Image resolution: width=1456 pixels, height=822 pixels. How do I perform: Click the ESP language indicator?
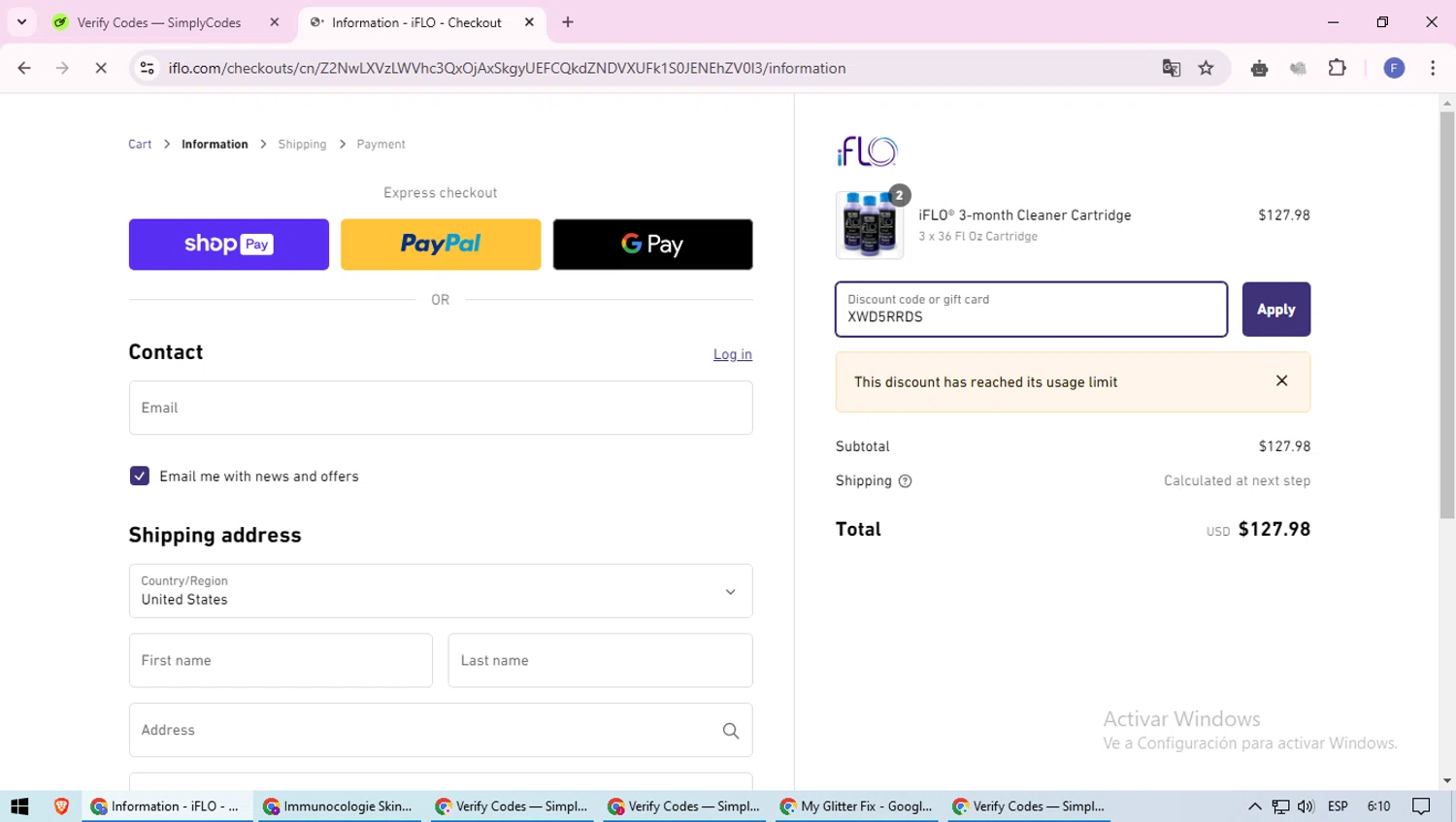click(x=1338, y=806)
